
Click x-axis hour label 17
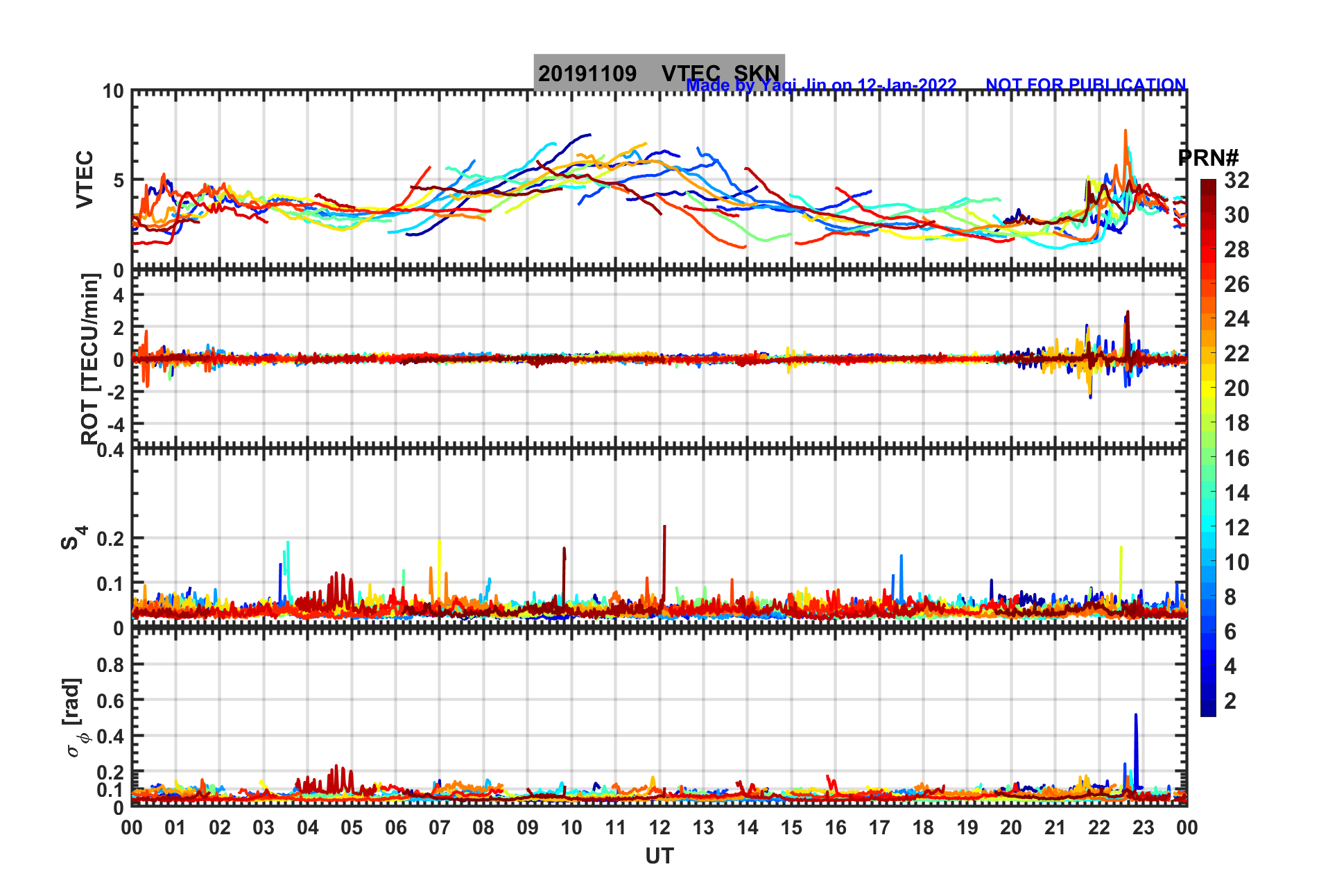(879, 827)
